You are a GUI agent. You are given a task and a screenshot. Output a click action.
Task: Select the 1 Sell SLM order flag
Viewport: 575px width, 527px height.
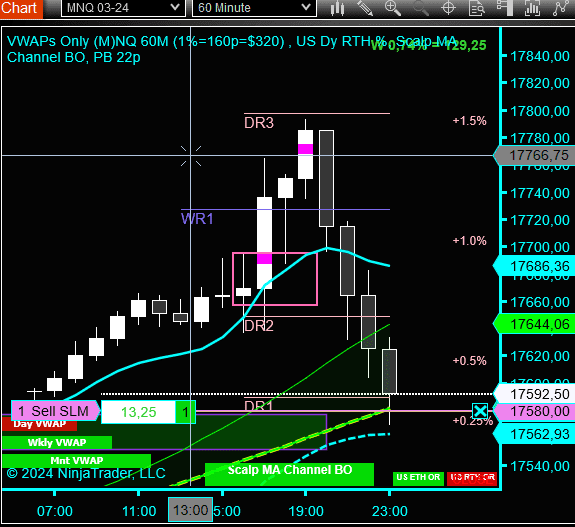click(x=55, y=411)
